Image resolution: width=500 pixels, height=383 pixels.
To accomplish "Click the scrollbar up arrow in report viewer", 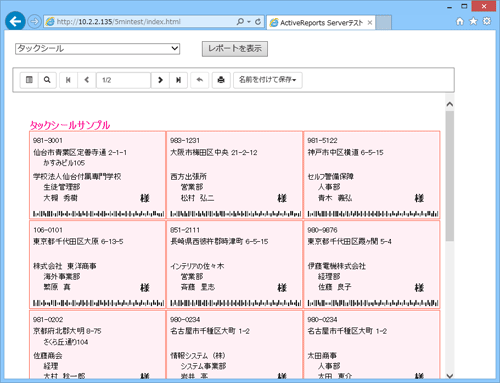I will [x=450, y=104].
